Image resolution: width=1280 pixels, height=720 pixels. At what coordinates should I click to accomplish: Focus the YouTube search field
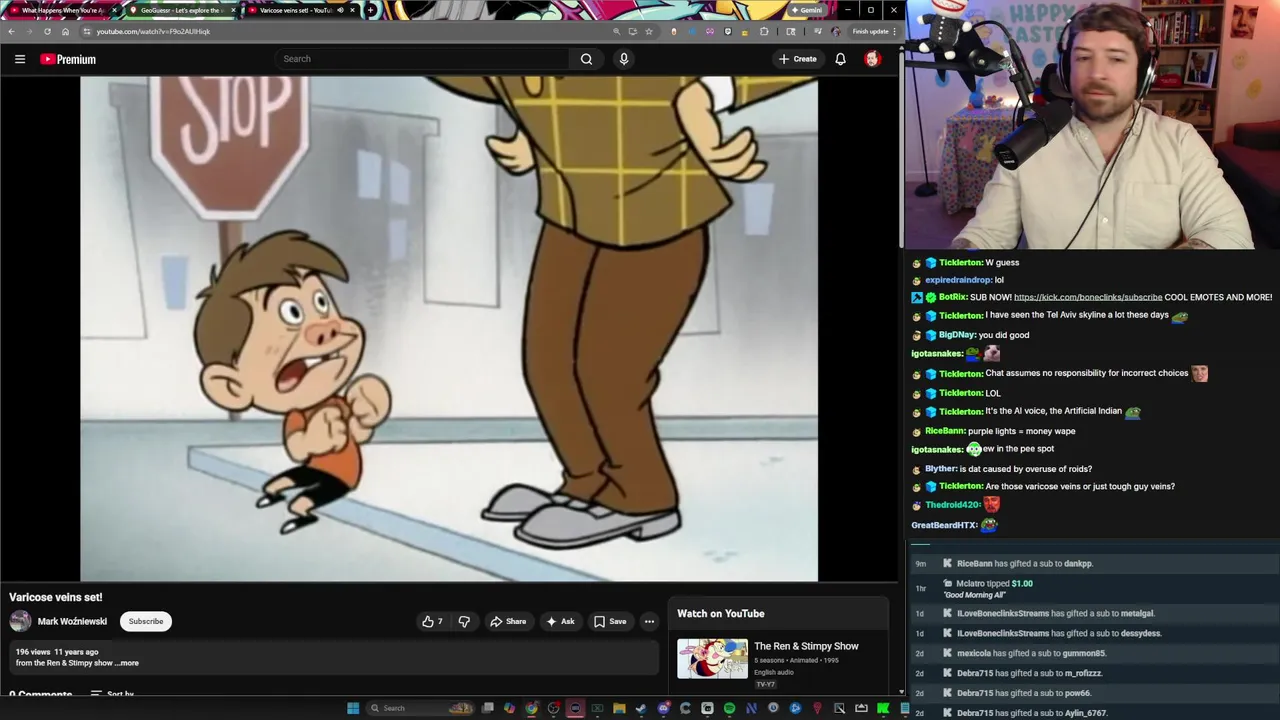tap(420, 59)
